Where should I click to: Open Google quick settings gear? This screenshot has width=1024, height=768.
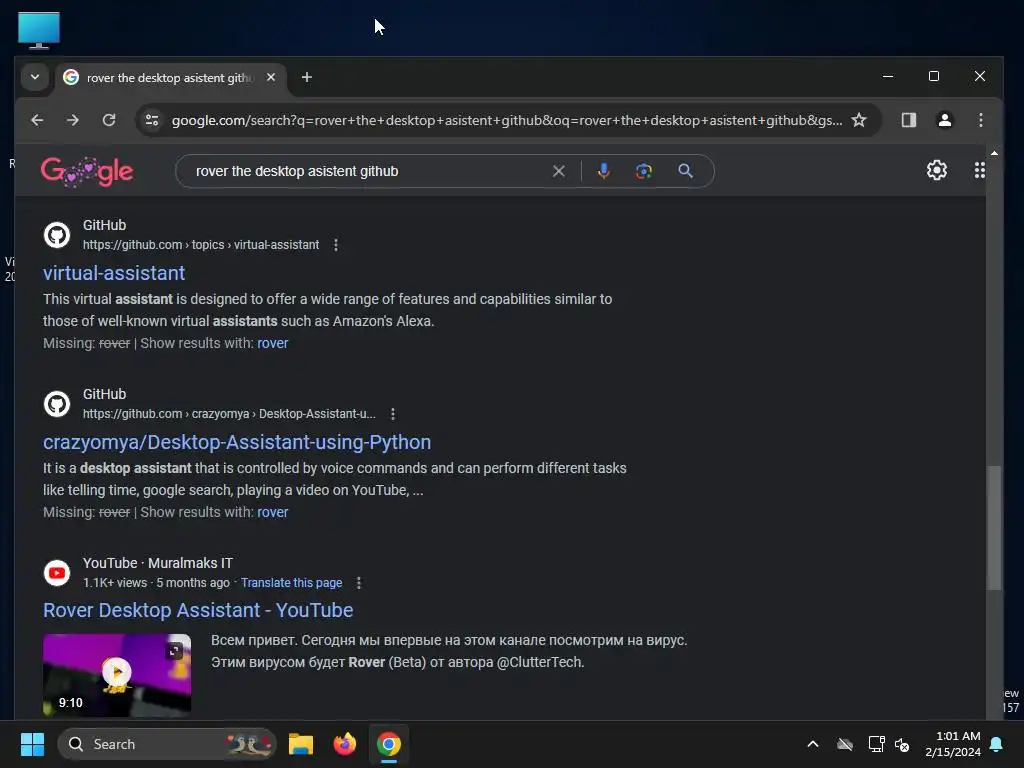(936, 170)
